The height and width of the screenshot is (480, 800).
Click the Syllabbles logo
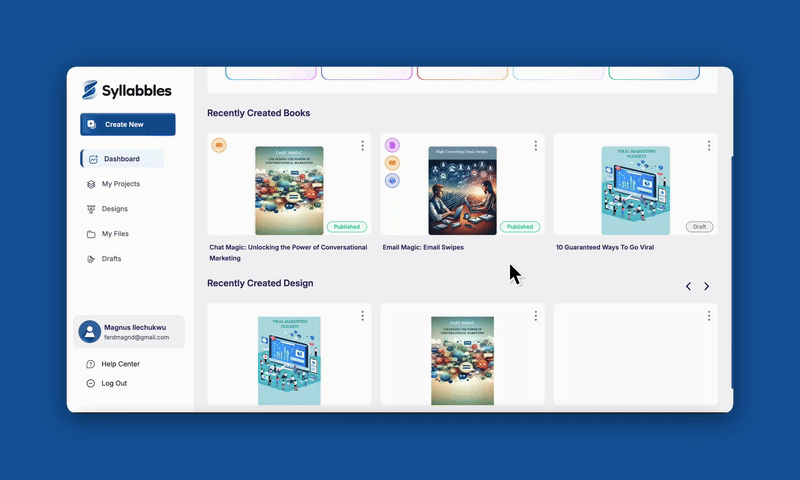(x=127, y=90)
